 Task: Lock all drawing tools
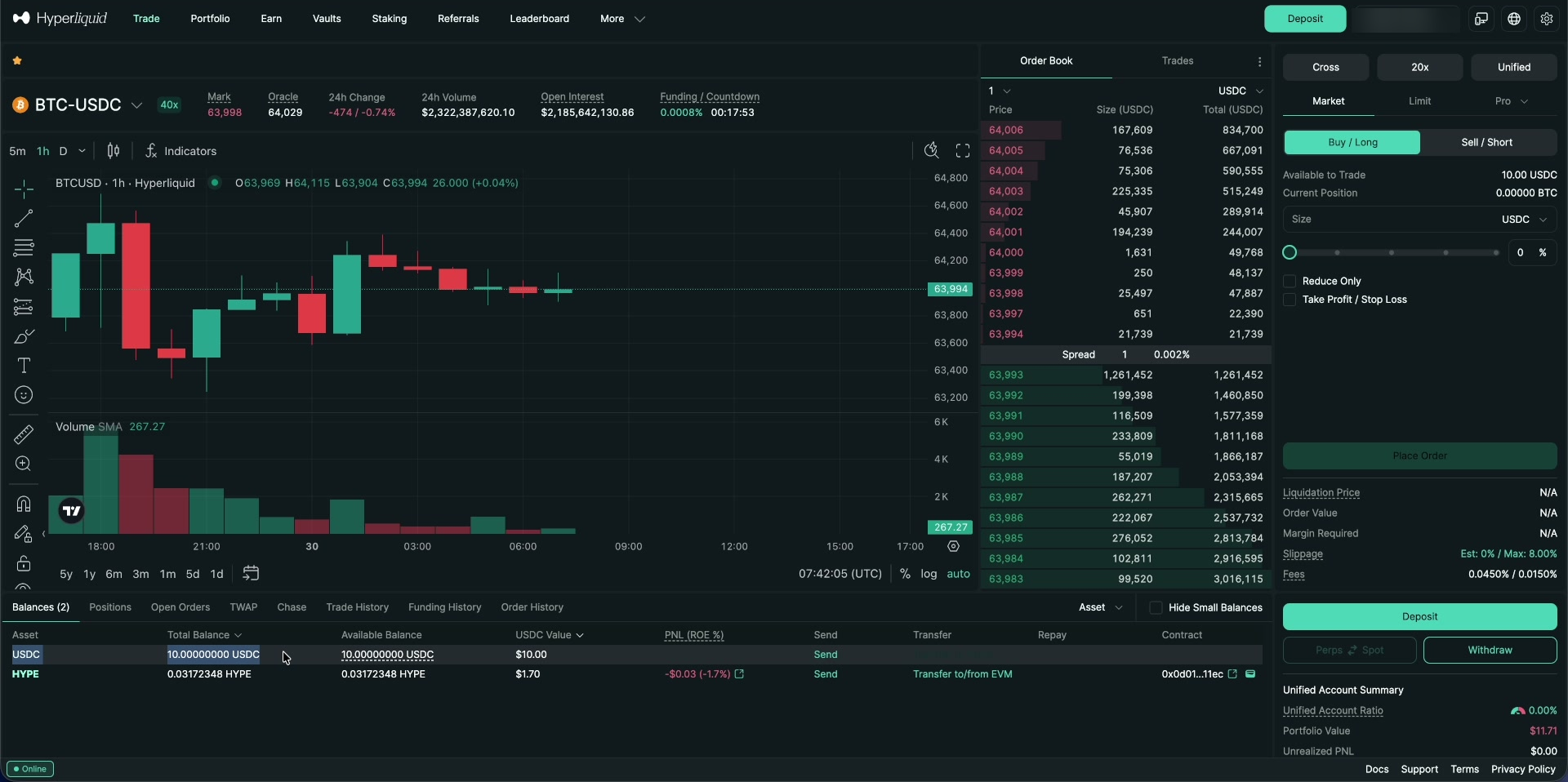(x=24, y=563)
